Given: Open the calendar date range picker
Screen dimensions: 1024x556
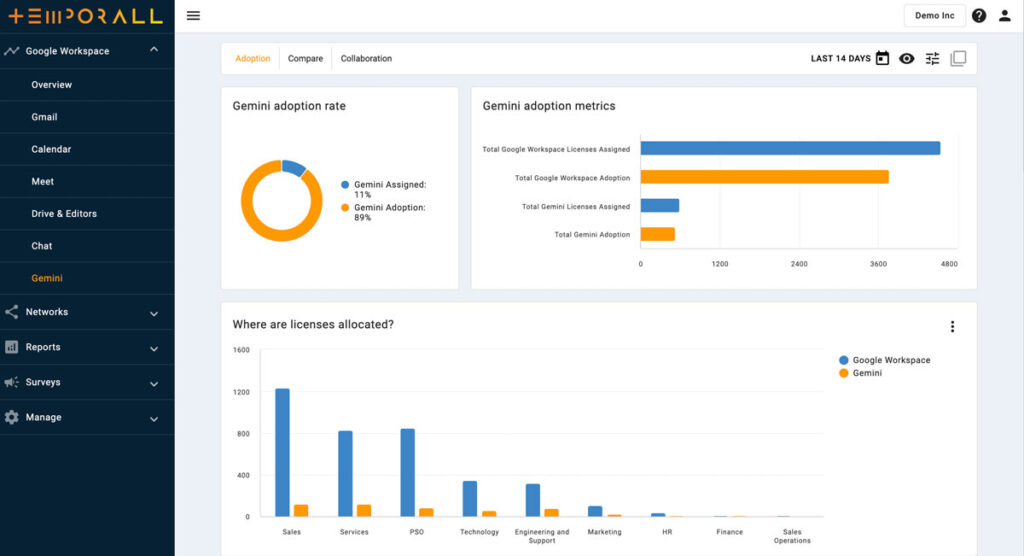Looking at the screenshot, I should pos(882,58).
